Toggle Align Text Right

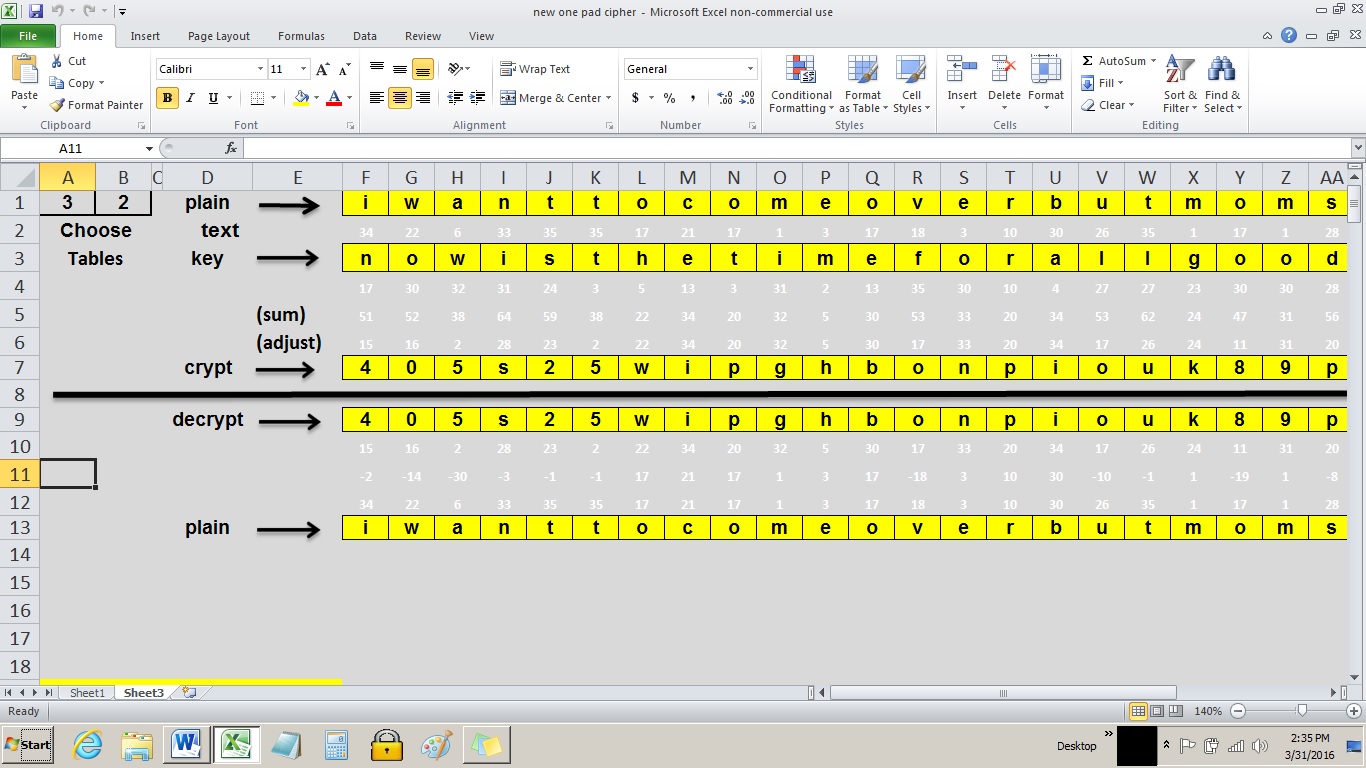pos(423,98)
